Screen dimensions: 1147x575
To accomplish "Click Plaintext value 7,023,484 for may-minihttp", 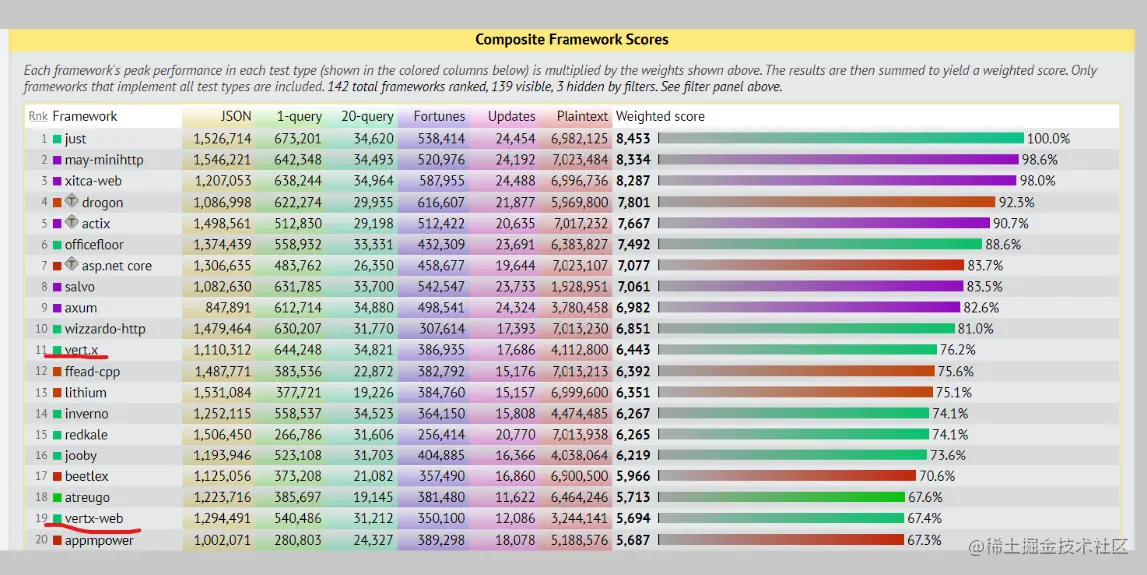I will point(579,160).
